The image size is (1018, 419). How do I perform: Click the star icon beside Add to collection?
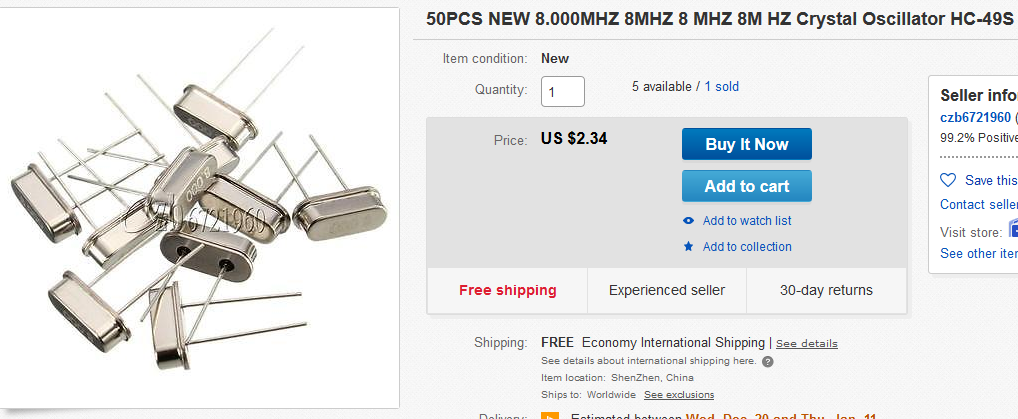tap(688, 247)
